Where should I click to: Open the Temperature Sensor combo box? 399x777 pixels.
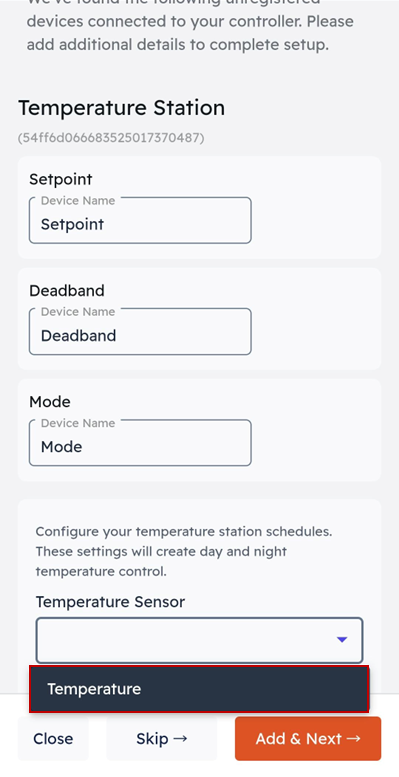point(199,640)
